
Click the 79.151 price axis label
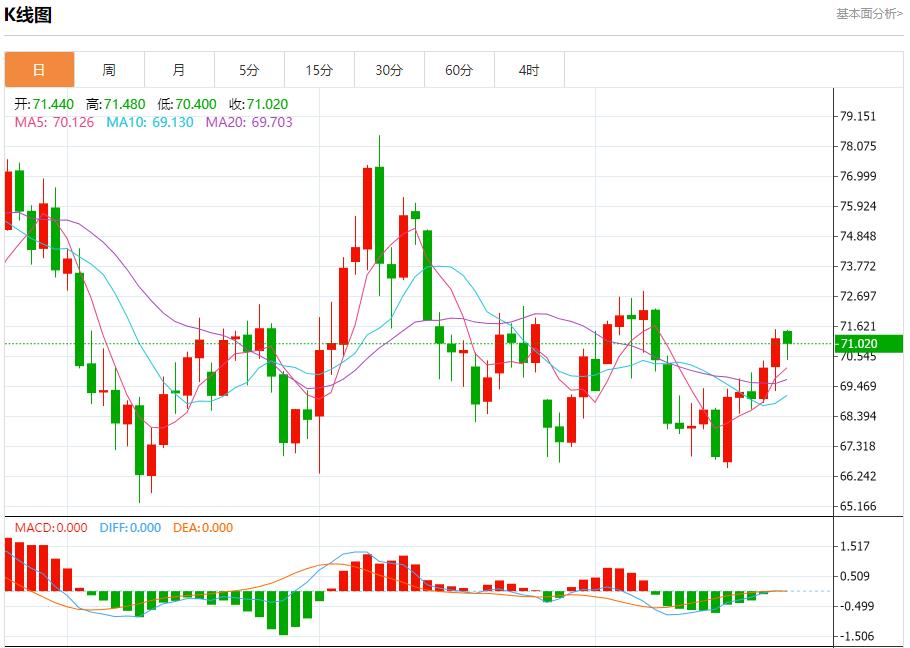pyautogui.click(x=860, y=116)
